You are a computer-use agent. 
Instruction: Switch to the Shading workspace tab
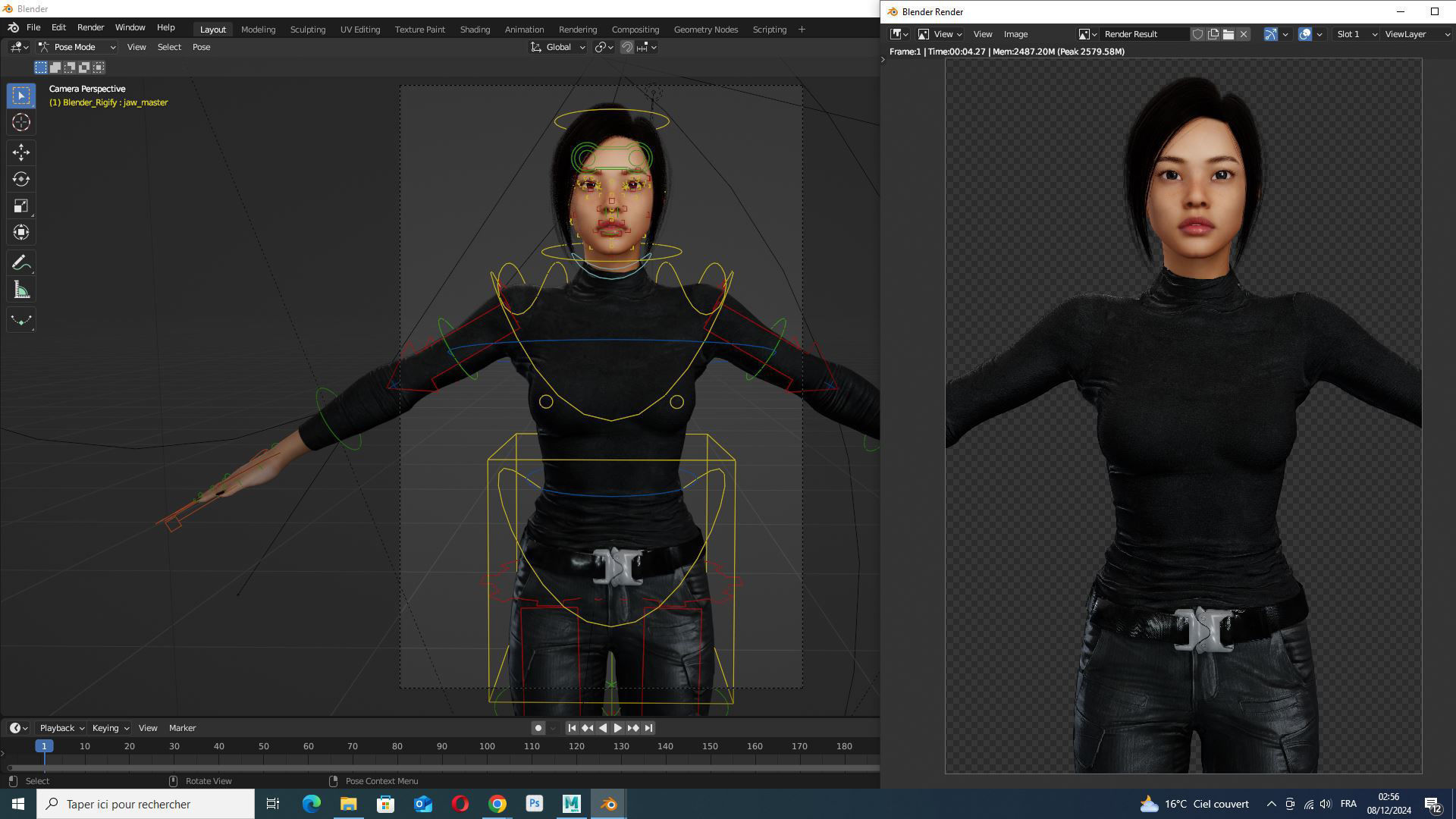point(475,29)
